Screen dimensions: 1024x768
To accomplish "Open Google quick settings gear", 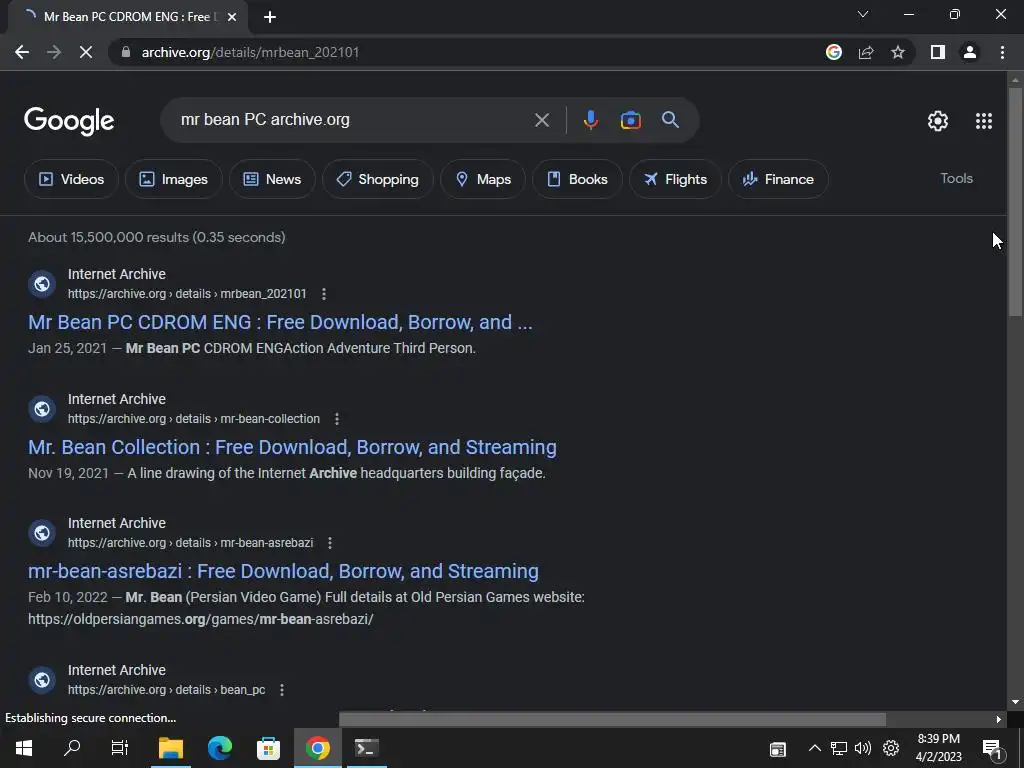I will pyautogui.click(x=938, y=121).
